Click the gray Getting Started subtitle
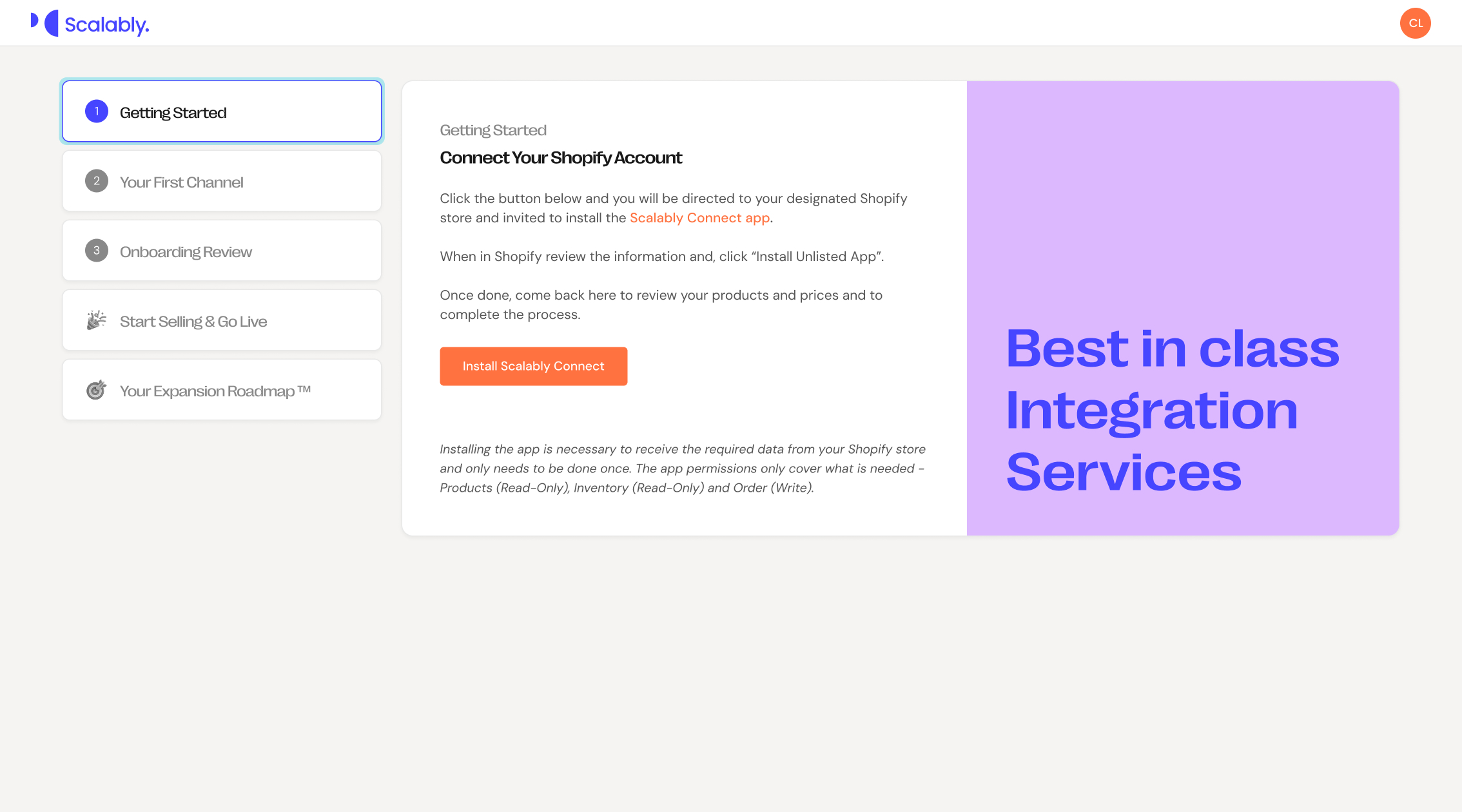The image size is (1462, 812). click(493, 130)
